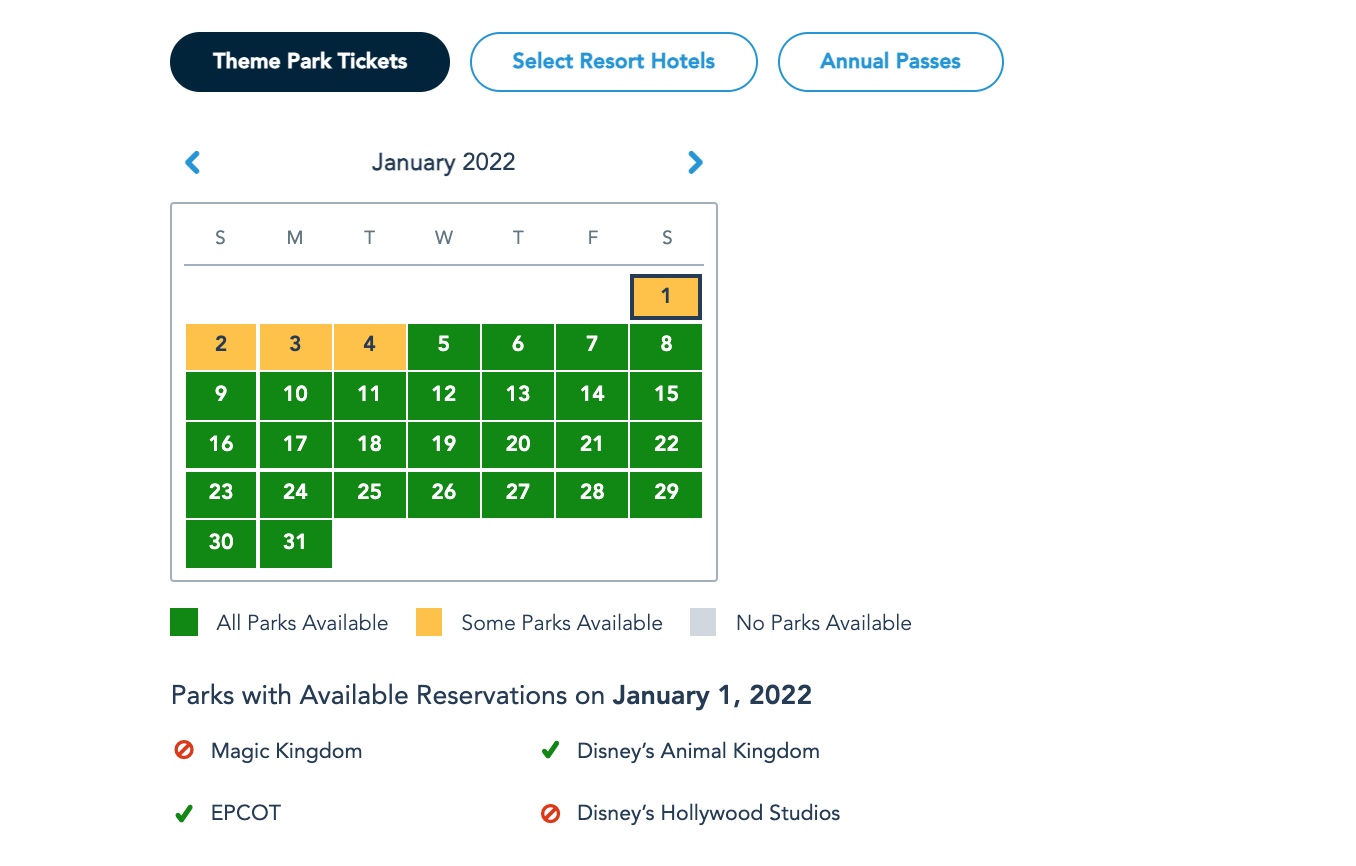The image size is (1356, 866).
Task: Click the EPCOT available checkmark icon
Action: (183, 814)
